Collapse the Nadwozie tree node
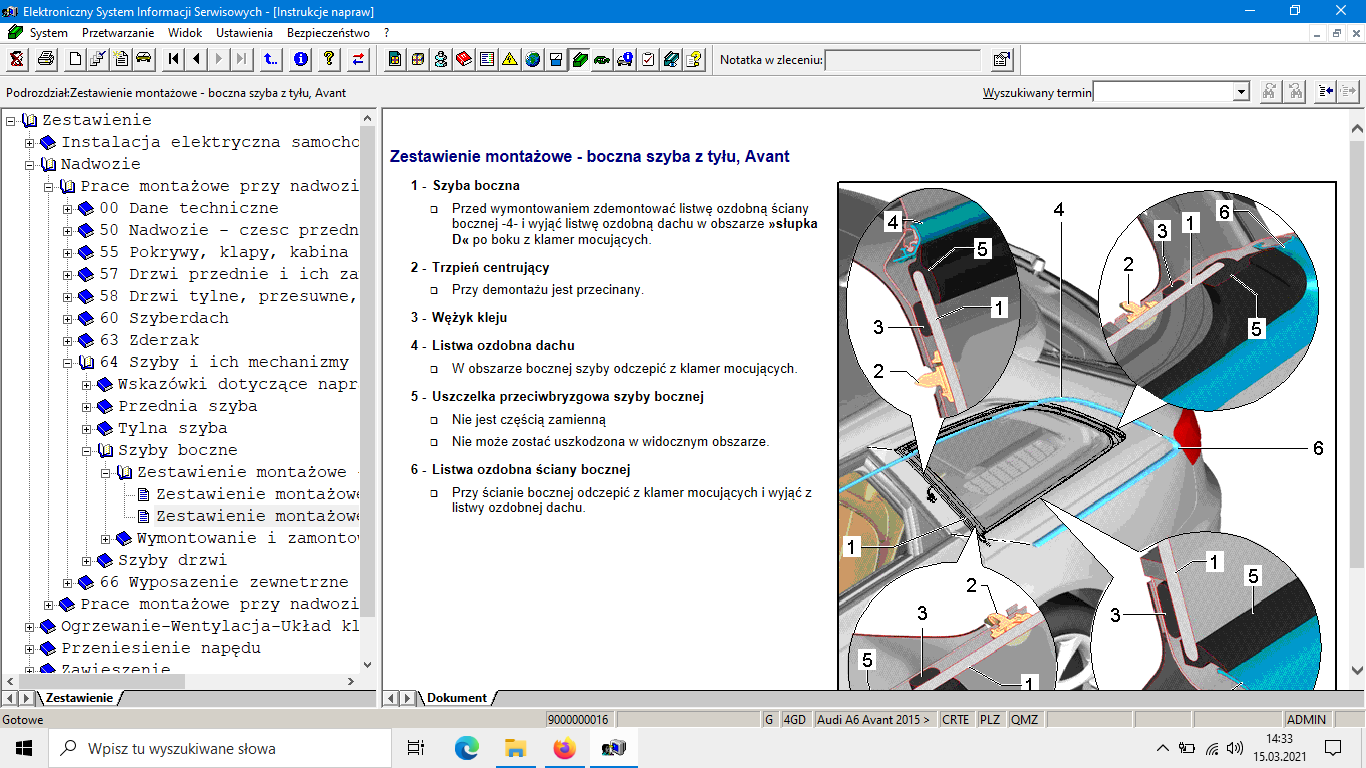The image size is (1366, 768). pyautogui.click(x=30, y=165)
